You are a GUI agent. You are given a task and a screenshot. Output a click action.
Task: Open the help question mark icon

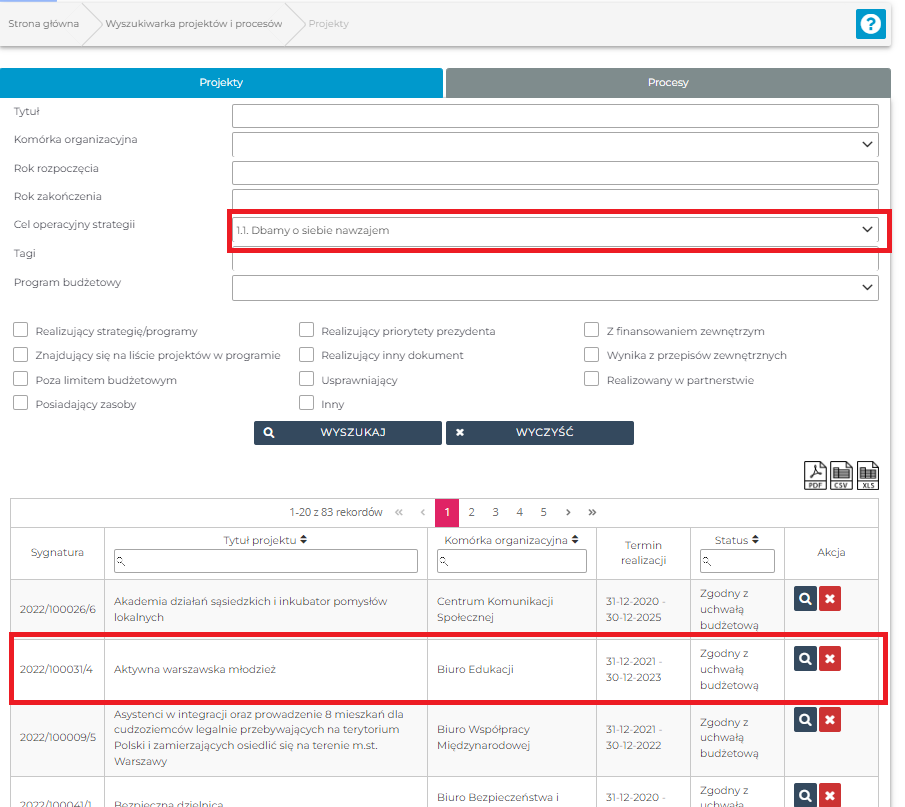(870, 24)
